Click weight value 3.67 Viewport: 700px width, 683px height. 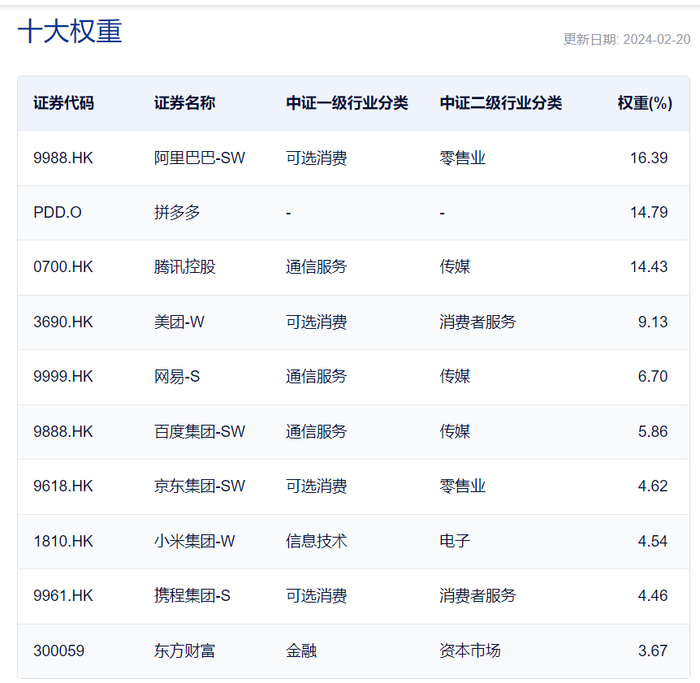[x=653, y=651]
